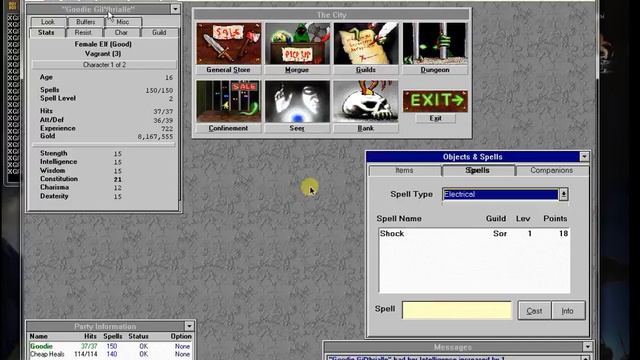Click the Option column header in Party Information
The width and height of the screenshot is (640, 360).
[x=181, y=336]
